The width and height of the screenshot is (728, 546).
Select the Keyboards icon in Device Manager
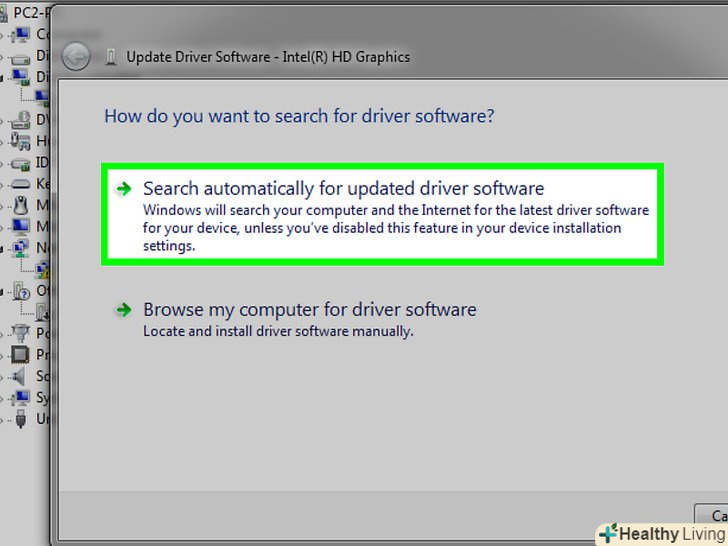[20, 184]
